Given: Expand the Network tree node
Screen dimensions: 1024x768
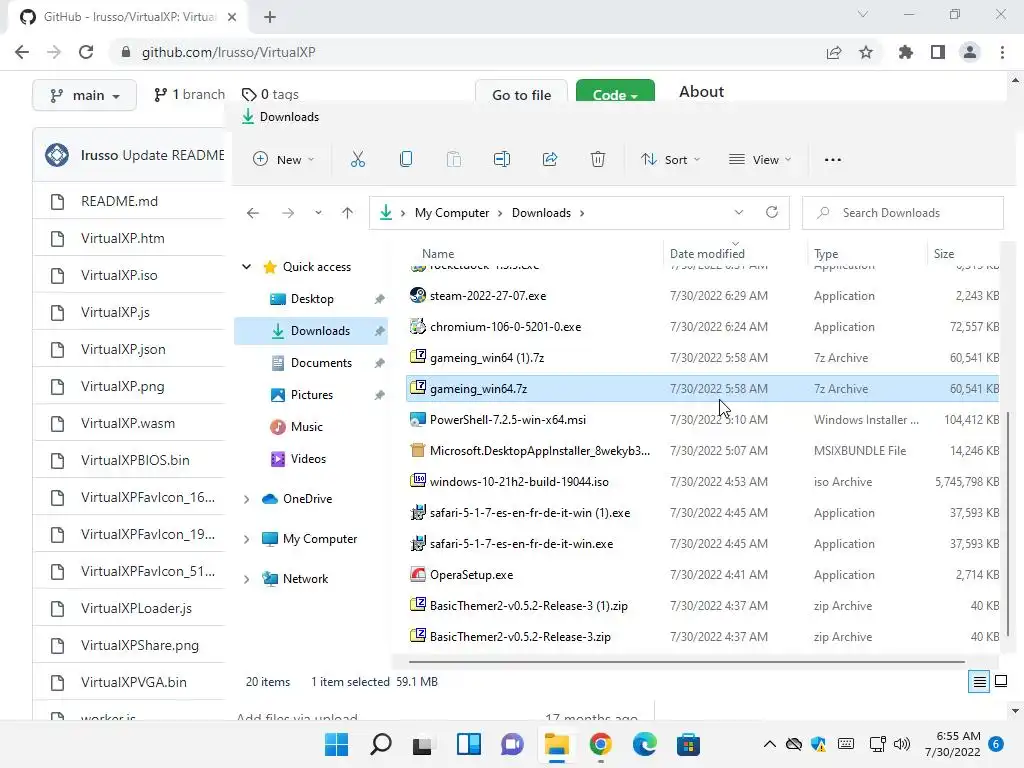Looking at the screenshot, I should click(x=246, y=579).
